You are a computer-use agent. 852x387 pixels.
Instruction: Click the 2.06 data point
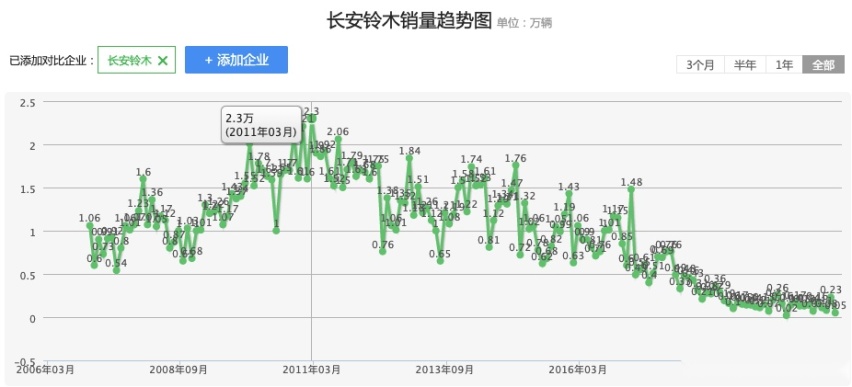338,139
